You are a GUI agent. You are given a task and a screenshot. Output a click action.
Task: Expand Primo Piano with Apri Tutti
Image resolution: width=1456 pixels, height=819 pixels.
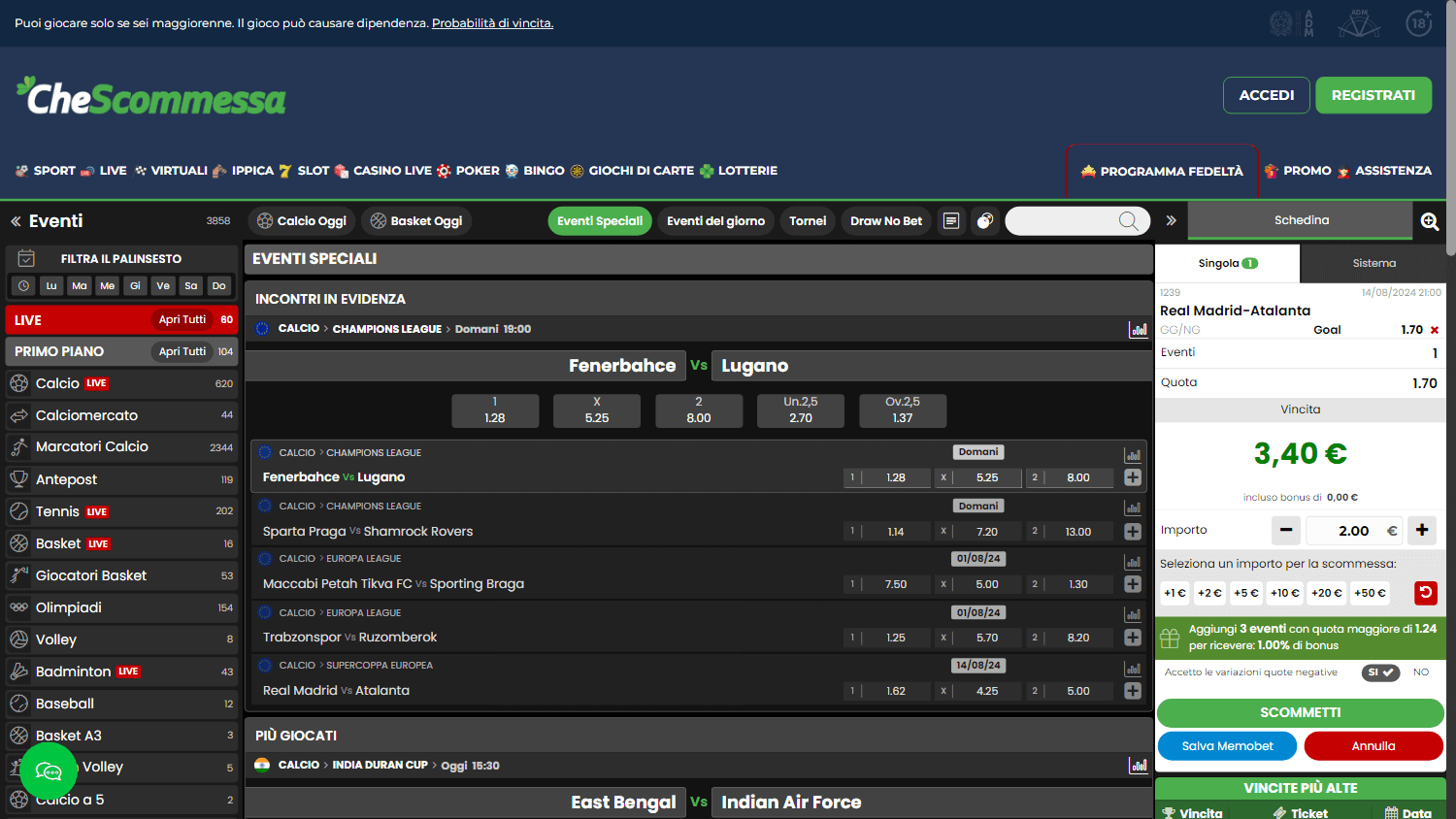pos(182,351)
